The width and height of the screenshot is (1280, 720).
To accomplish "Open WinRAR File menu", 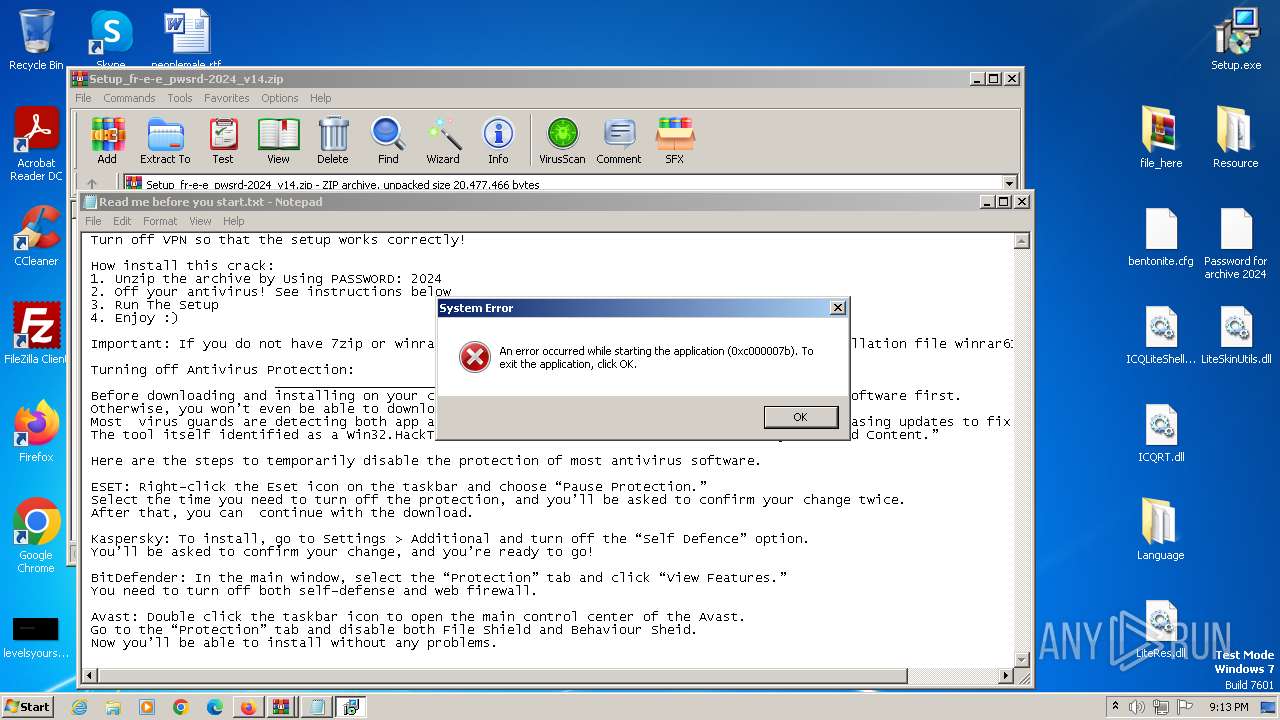I will click(x=83, y=98).
